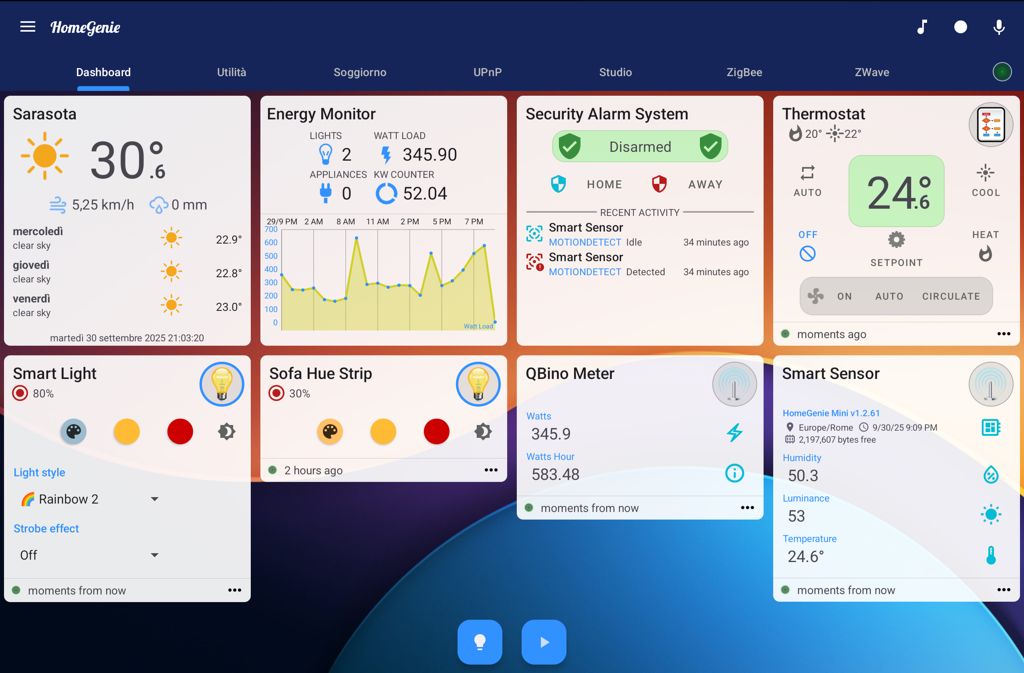Switch to the ZigBee tab
The width and height of the screenshot is (1024, 673).
point(744,72)
